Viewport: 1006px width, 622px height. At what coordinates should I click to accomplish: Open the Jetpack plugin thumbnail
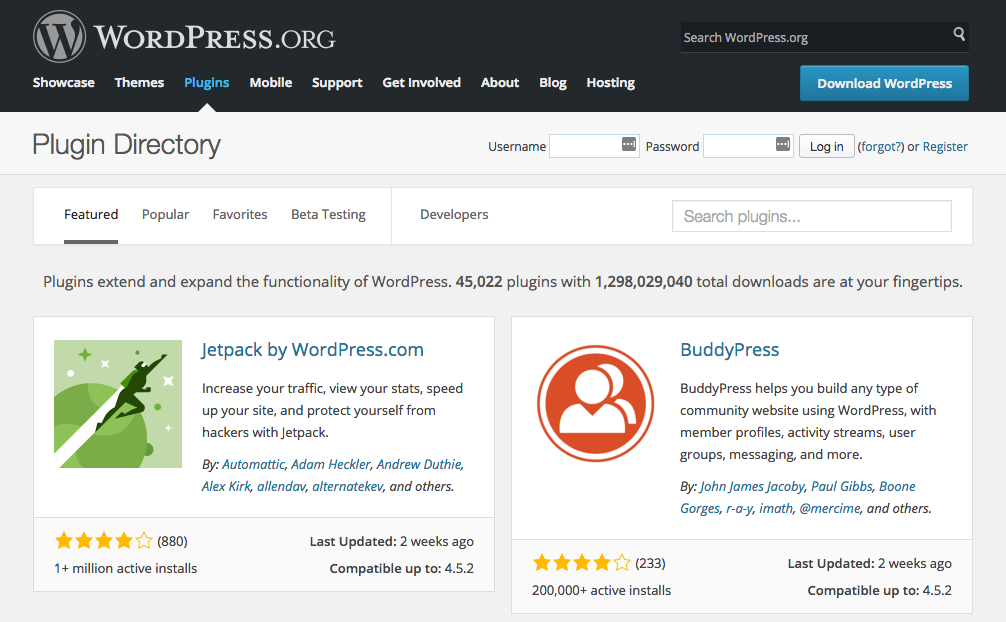pyautogui.click(x=118, y=404)
